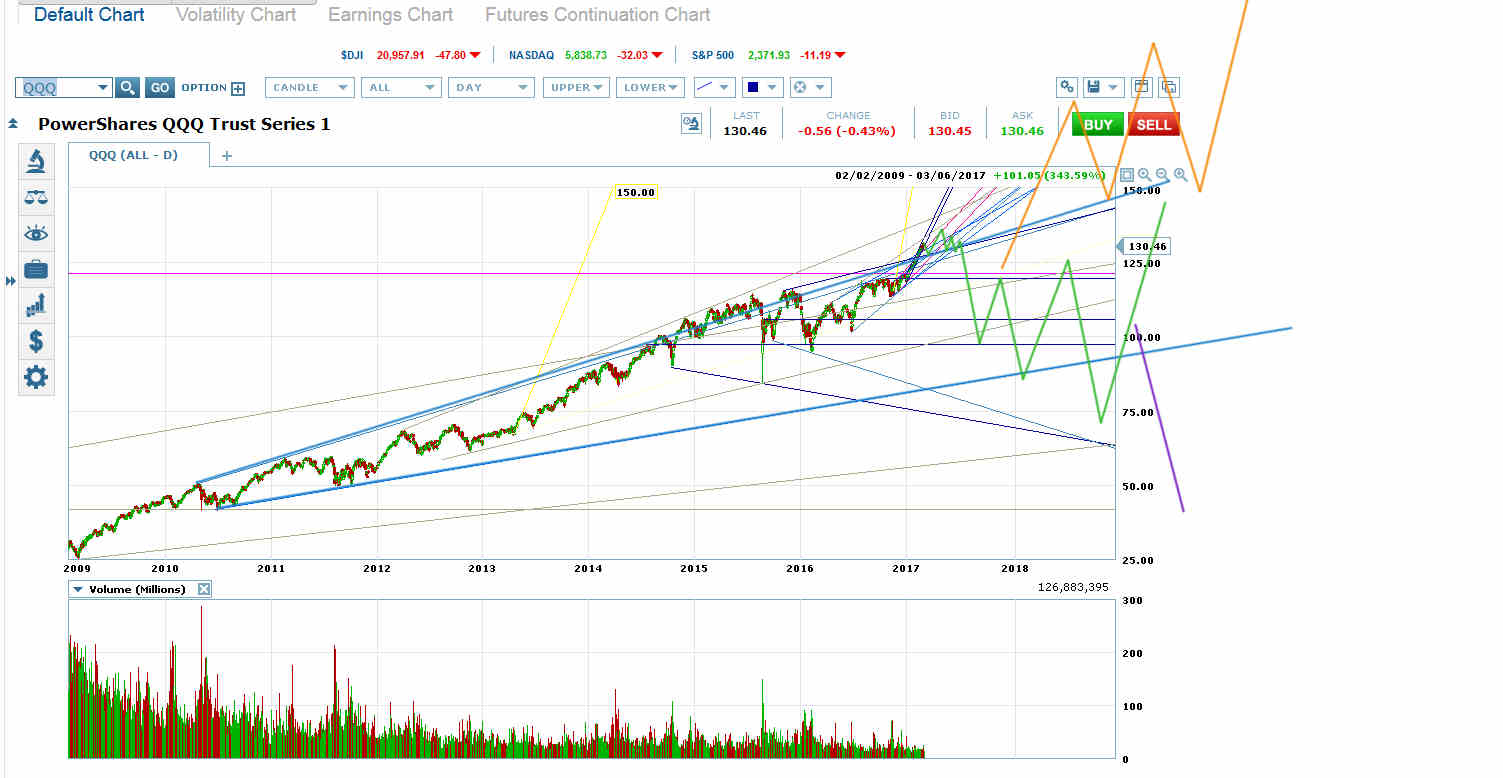Click the PowerShares QQQ Trust Series 1 title
The width and height of the screenshot is (1503, 778).
click(x=184, y=124)
